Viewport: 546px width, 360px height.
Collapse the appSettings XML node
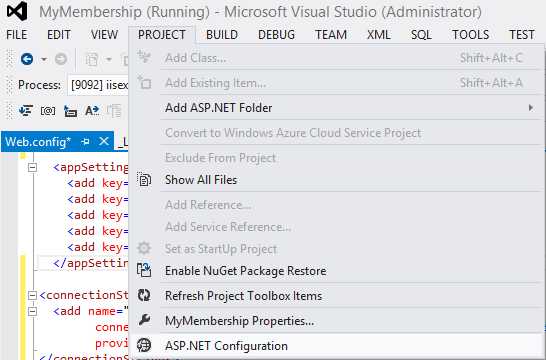click(32, 167)
